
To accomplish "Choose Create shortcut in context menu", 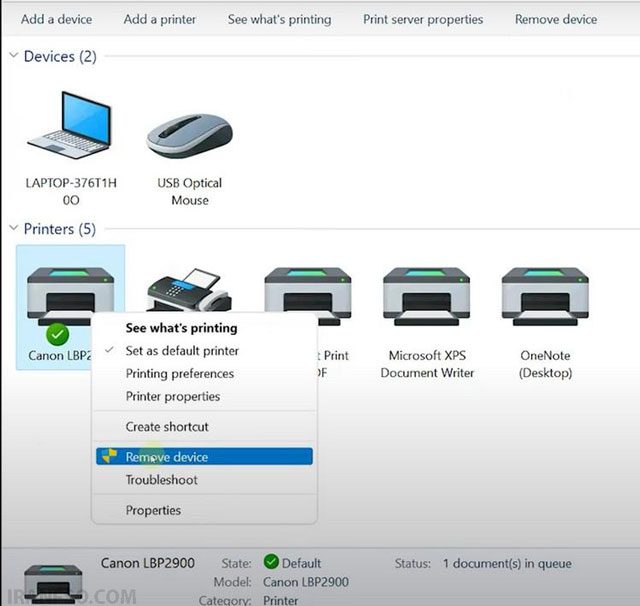I will tap(204, 427).
